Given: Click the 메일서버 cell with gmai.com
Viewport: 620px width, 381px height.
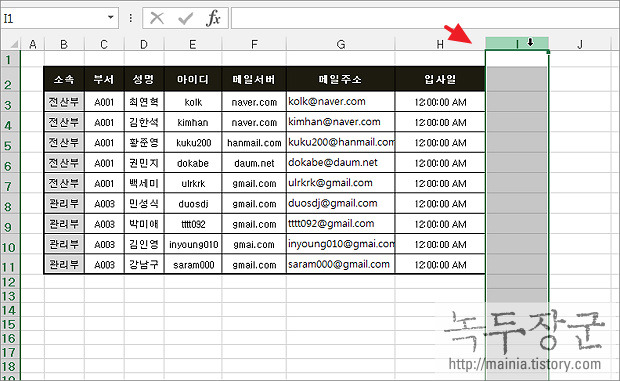Looking at the screenshot, I should (x=254, y=244).
